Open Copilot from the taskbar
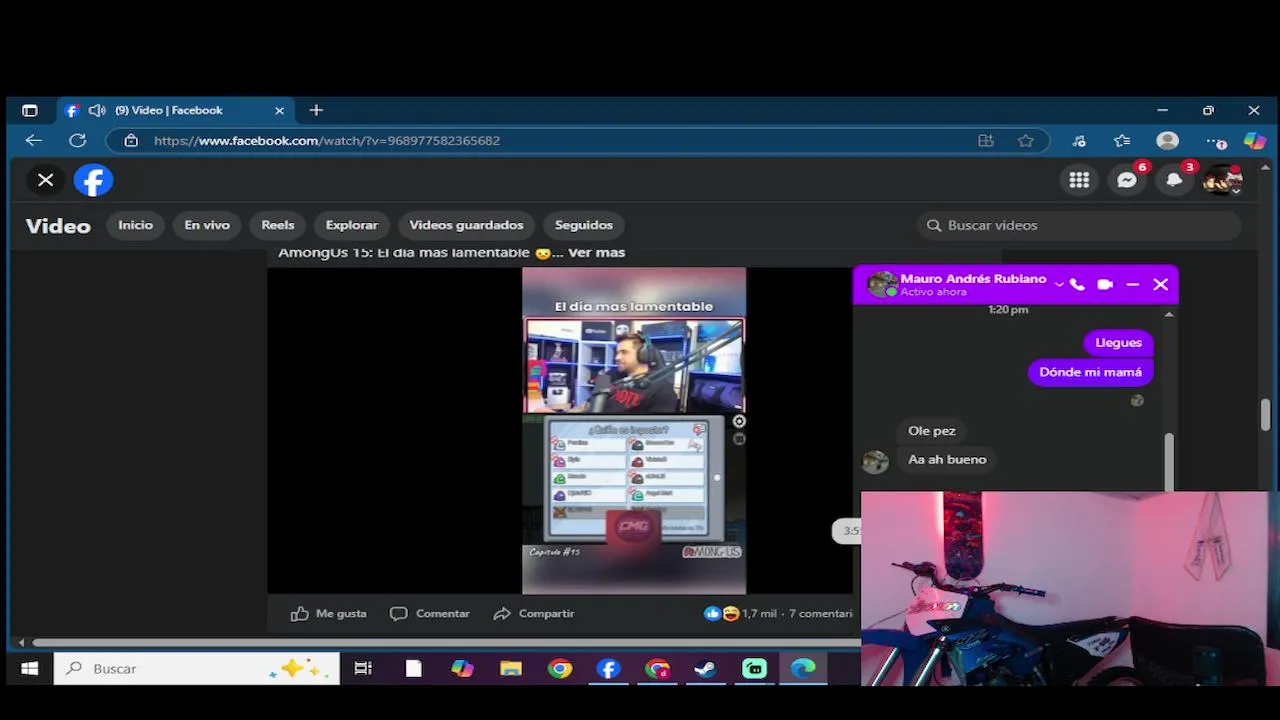The width and height of the screenshot is (1280, 720). click(462, 669)
